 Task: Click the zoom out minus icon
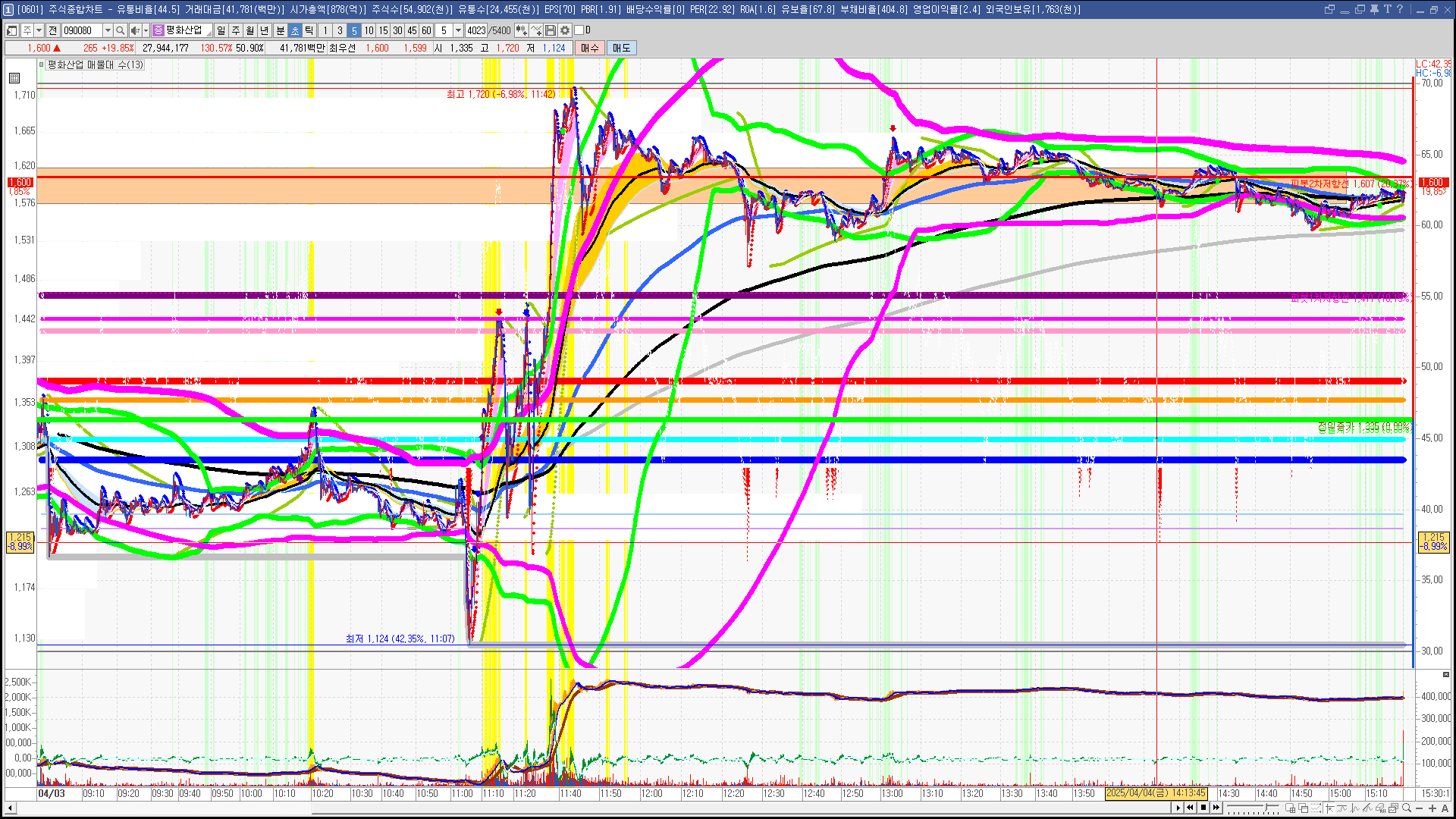click(x=1420, y=808)
